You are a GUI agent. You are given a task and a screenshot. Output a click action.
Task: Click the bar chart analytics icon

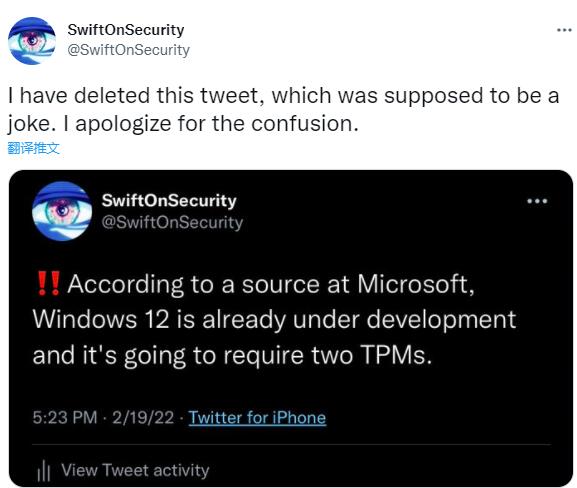[x=43, y=470]
